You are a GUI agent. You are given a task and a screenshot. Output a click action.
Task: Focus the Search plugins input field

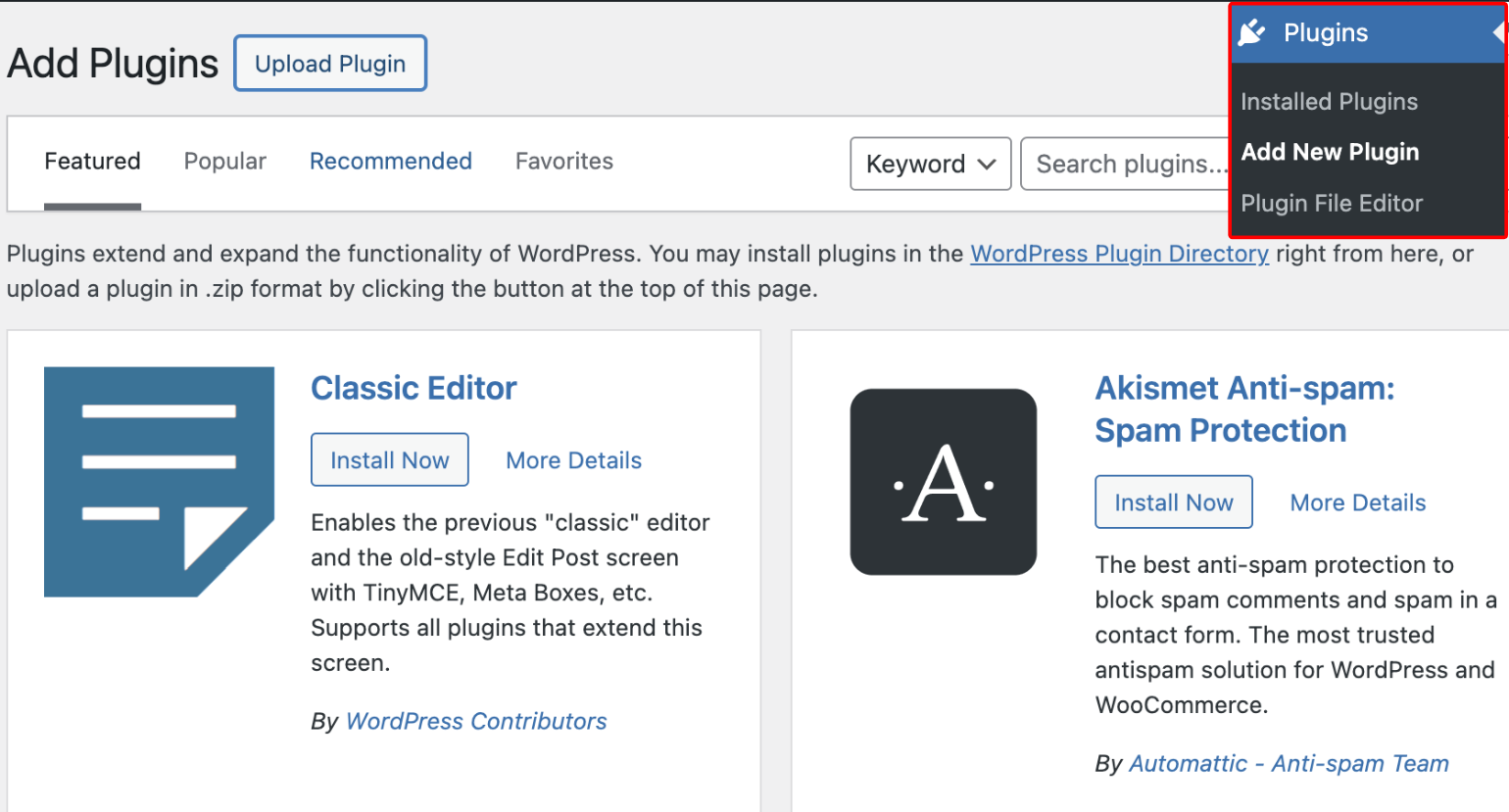click(x=1125, y=164)
